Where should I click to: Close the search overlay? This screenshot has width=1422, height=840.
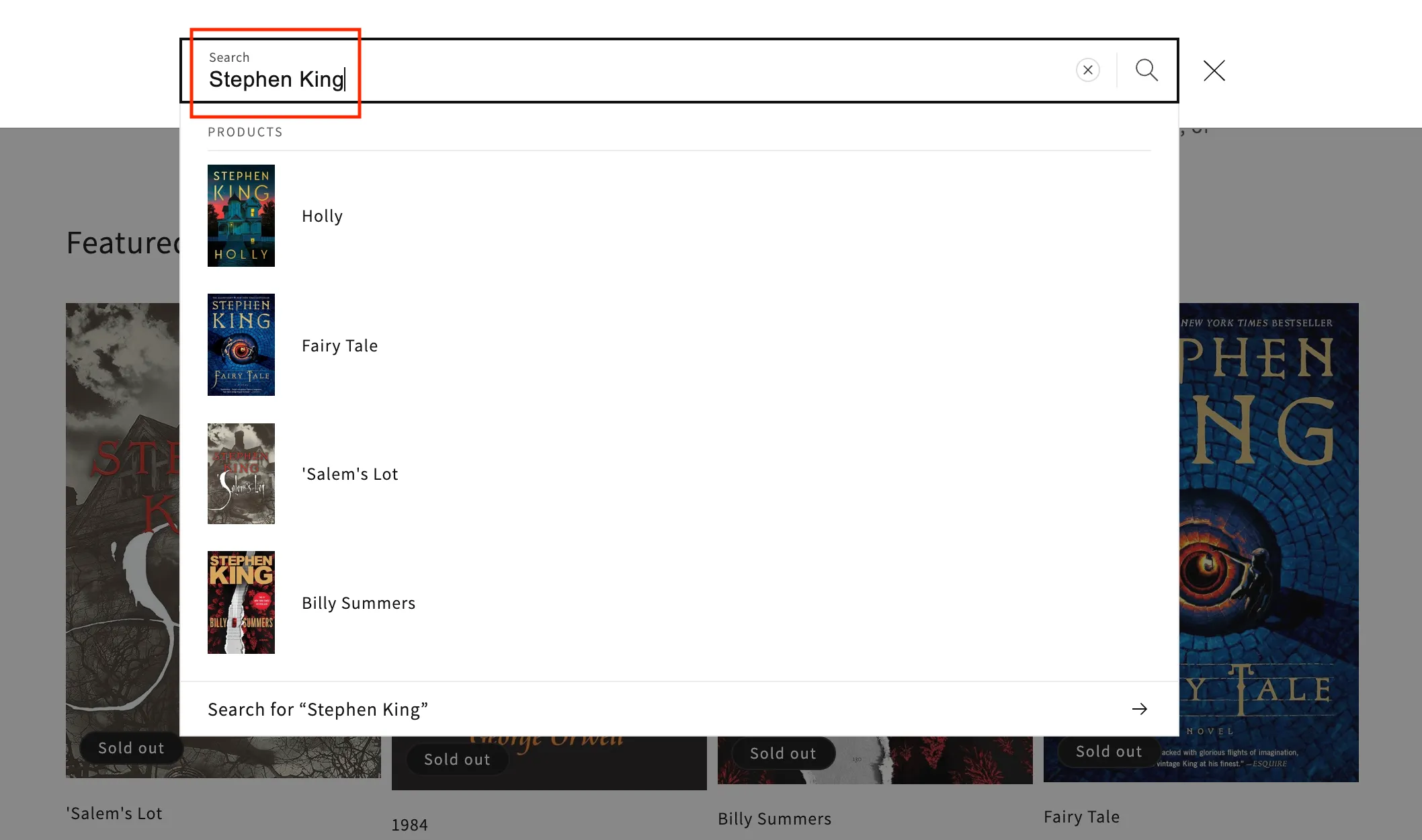click(1213, 71)
